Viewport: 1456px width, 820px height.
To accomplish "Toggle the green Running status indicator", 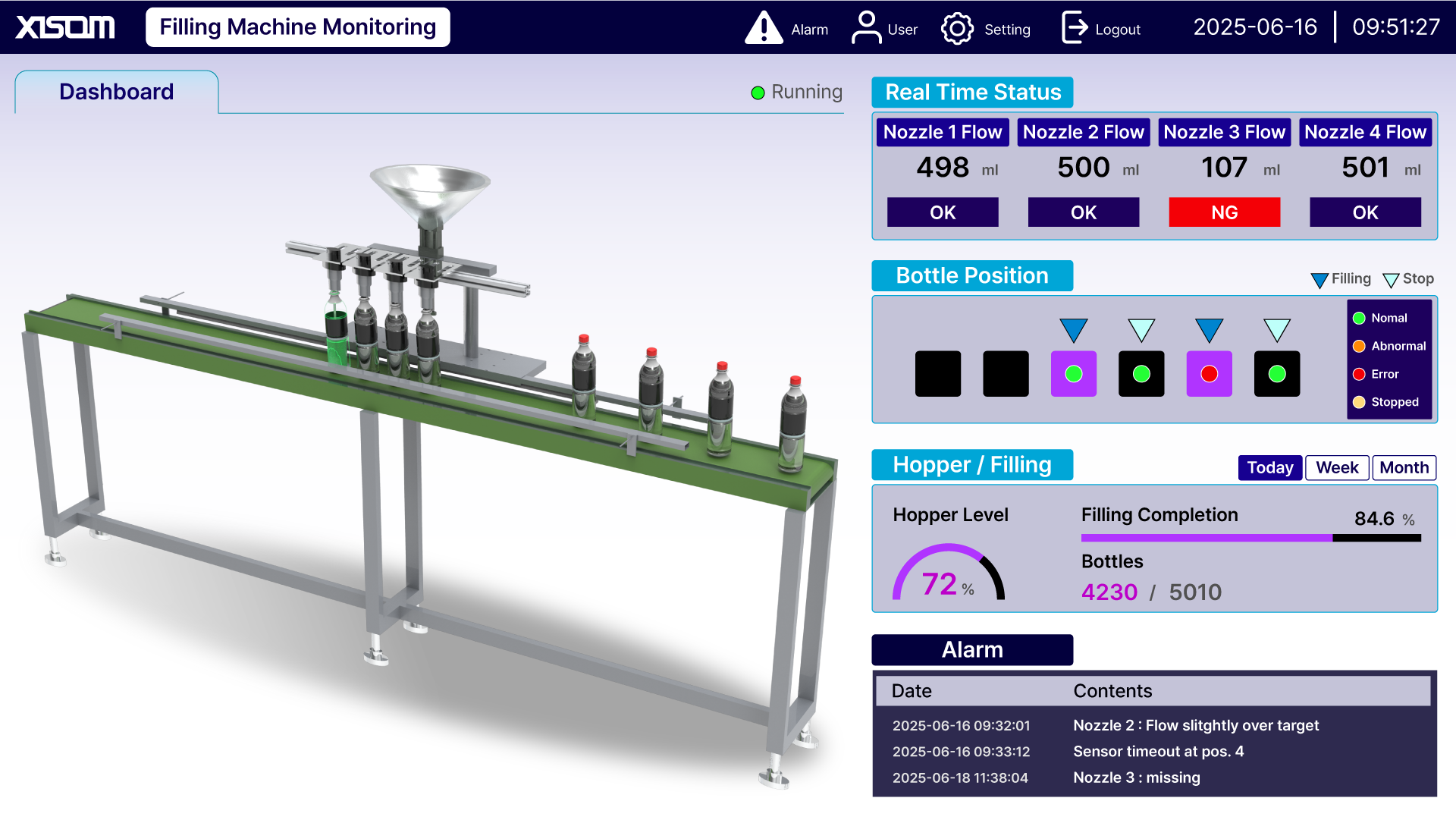I will pyautogui.click(x=757, y=92).
